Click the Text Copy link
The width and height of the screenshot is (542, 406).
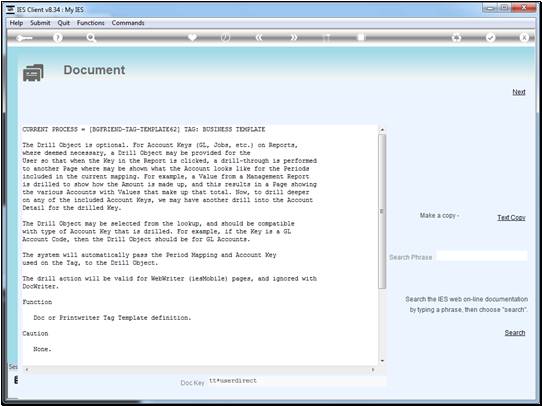[x=511, y=218]
